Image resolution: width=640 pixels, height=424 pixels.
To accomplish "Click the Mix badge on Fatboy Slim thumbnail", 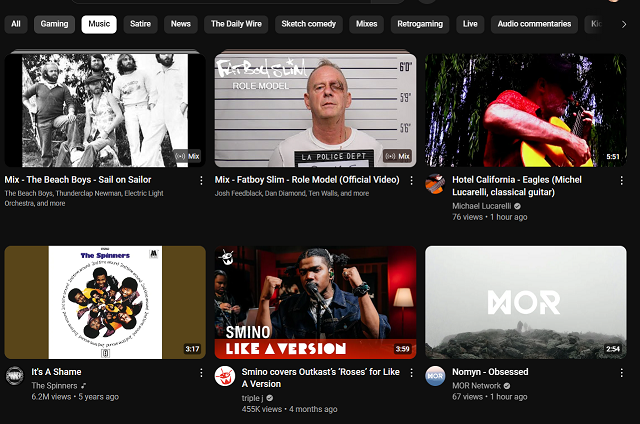I will point(398,156).
